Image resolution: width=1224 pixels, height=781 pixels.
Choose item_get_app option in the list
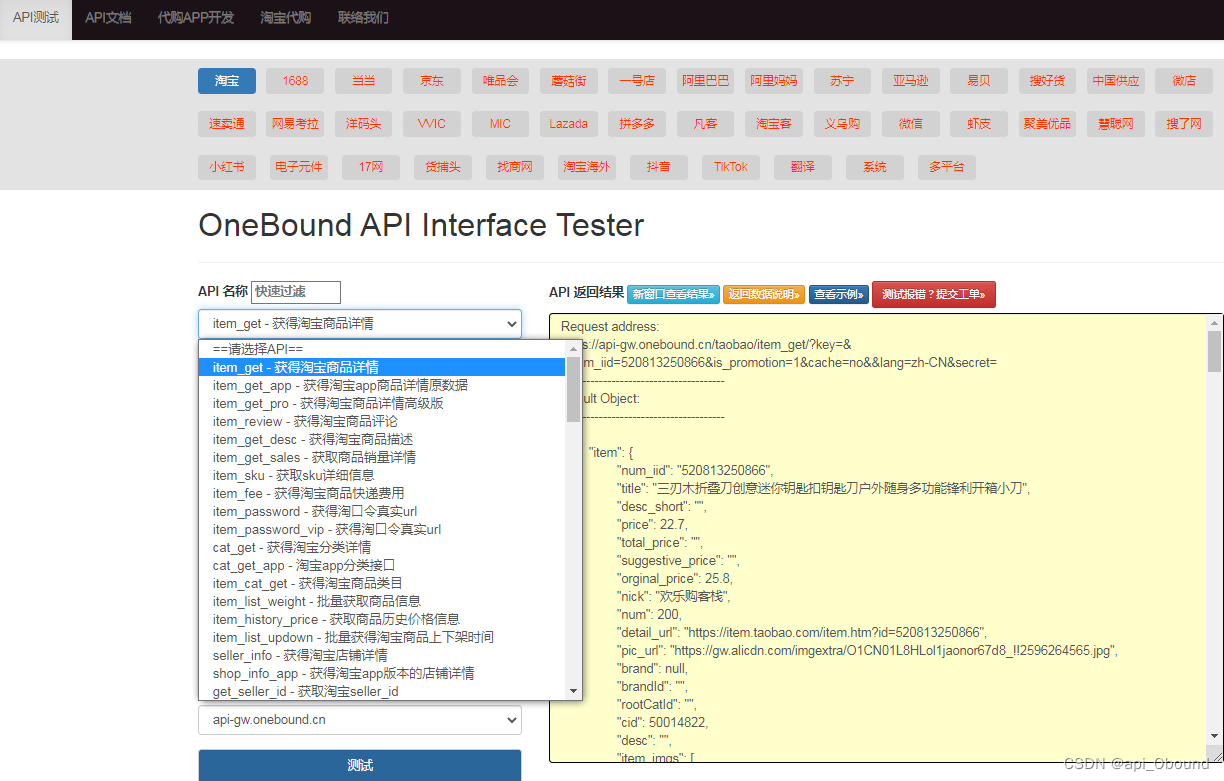[383, 385]
